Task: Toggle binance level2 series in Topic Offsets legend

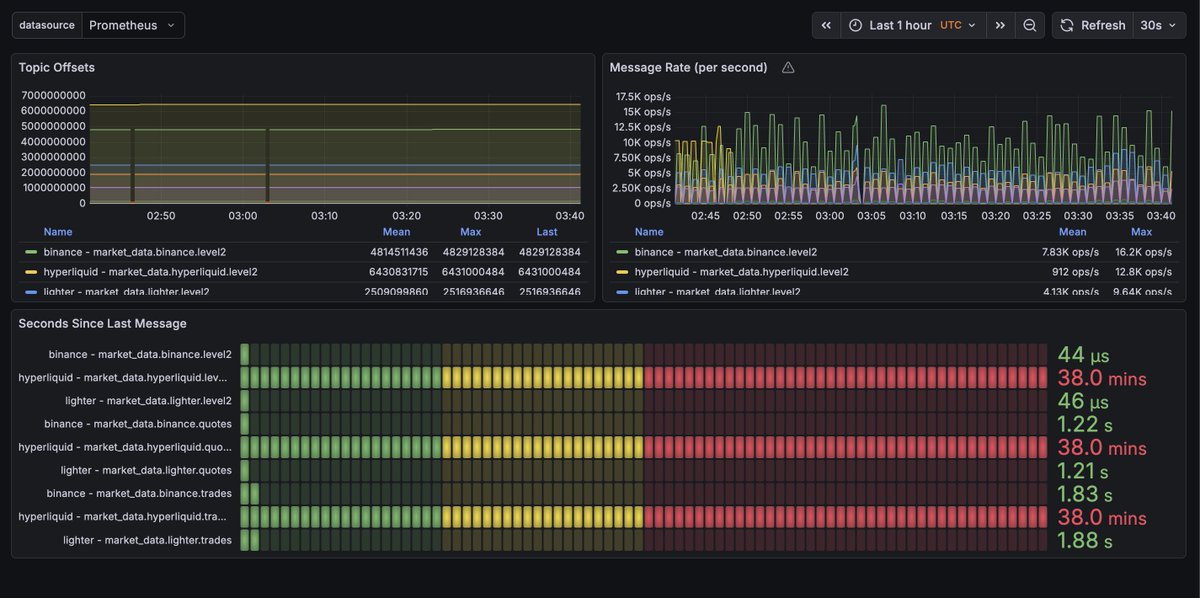Action: click(x=135, y=252)
